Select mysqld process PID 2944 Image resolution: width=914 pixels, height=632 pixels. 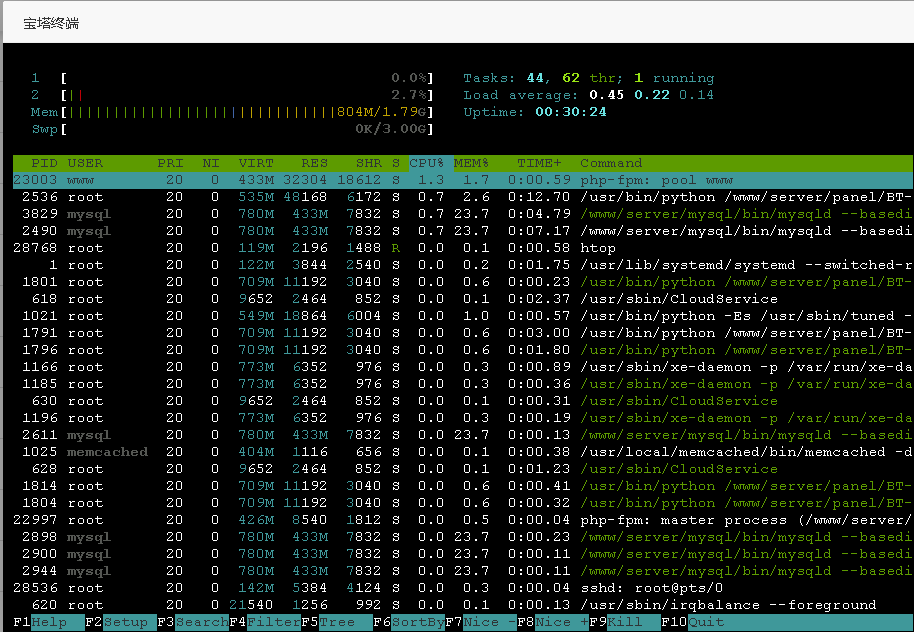pyautogui.click(x=463, y=571)
